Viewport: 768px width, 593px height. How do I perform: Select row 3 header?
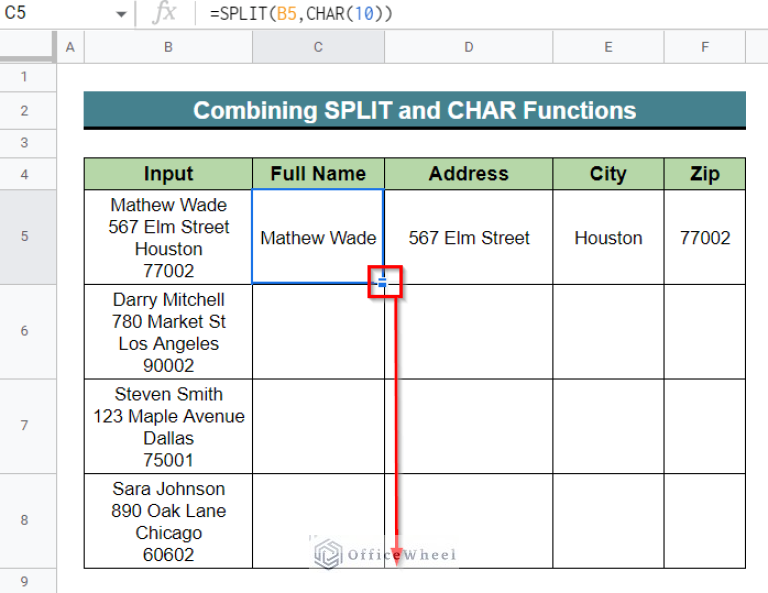[x=27, y=143]
